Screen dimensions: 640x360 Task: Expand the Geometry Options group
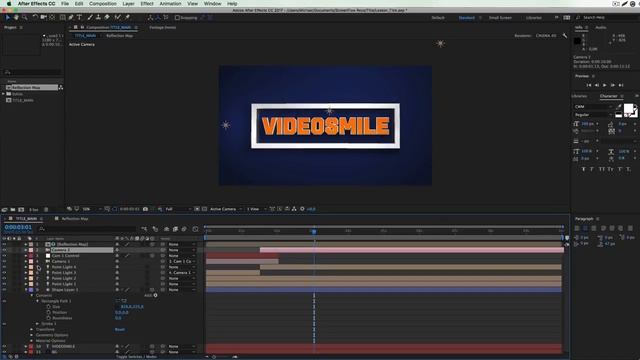[x=31, y=335]
